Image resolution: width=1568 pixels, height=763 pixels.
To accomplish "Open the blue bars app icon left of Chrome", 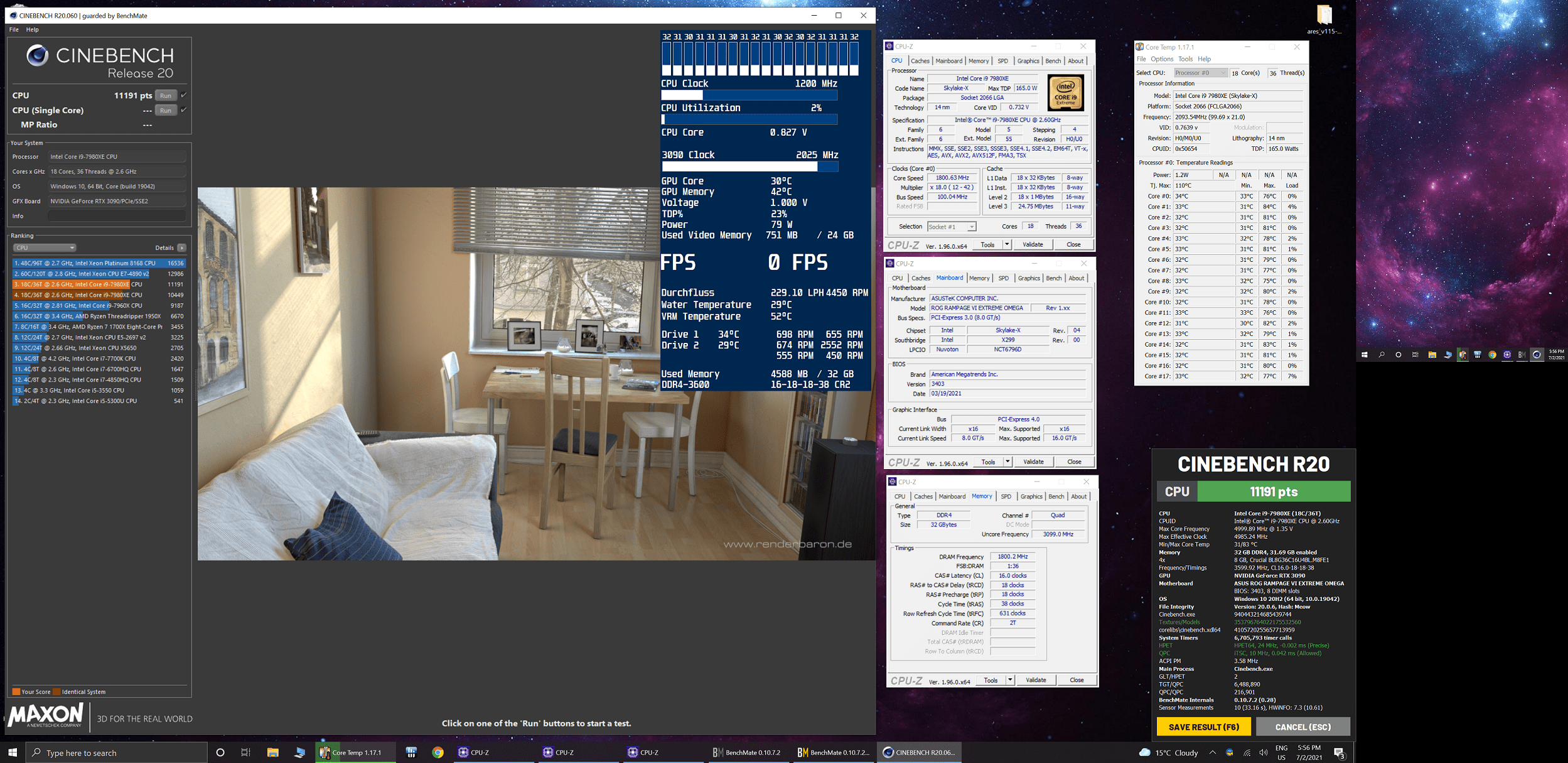I will (411, 752).
